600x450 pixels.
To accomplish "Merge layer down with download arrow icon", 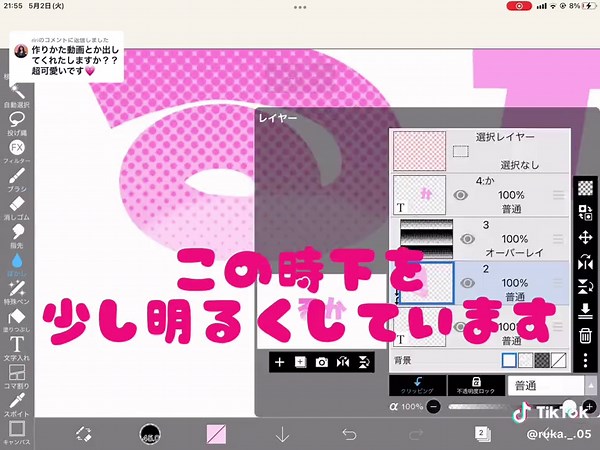I will click(x=585, y=311).
